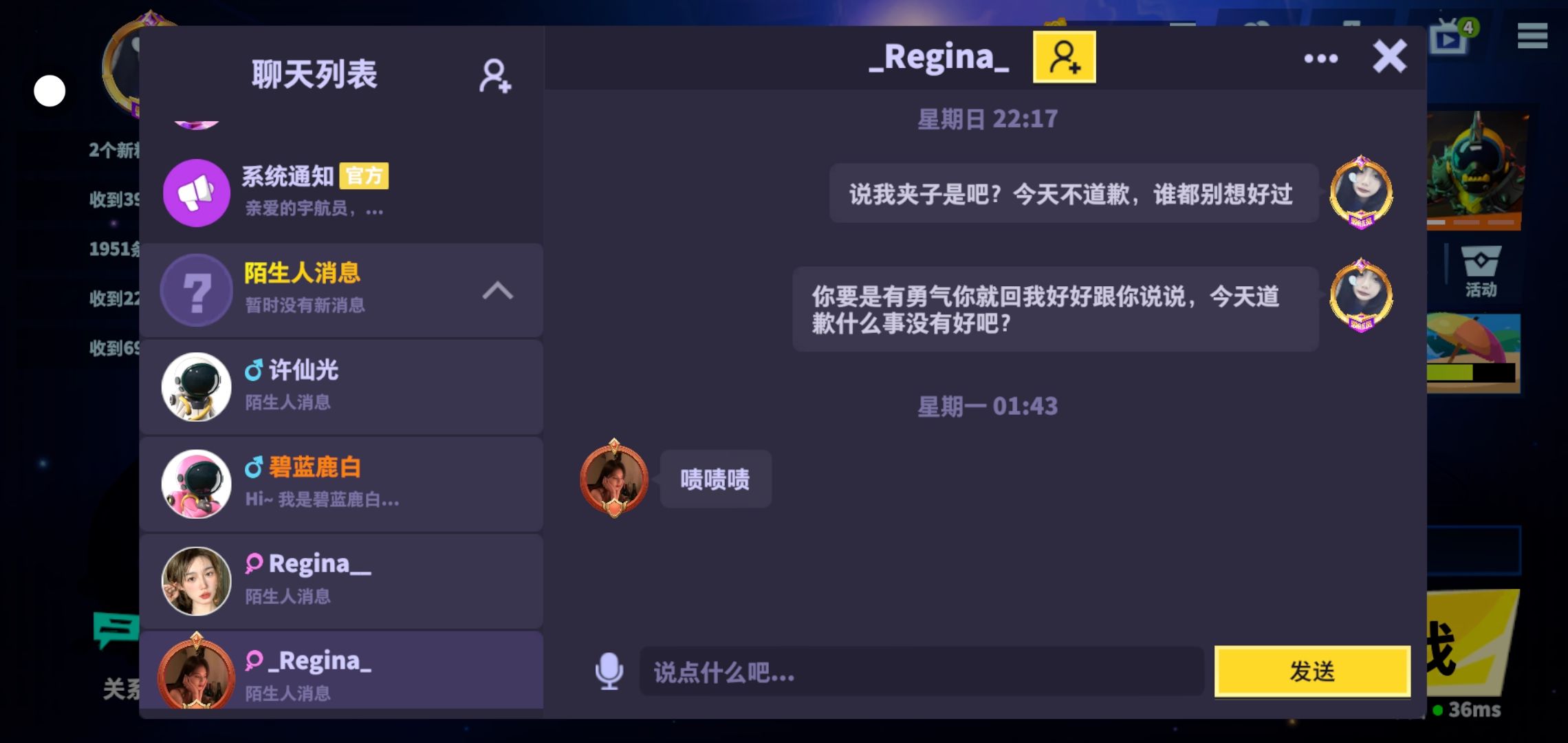Click own avatar next to first message
Viewport: 1568px width, 743px height.
pos(1361,193)
